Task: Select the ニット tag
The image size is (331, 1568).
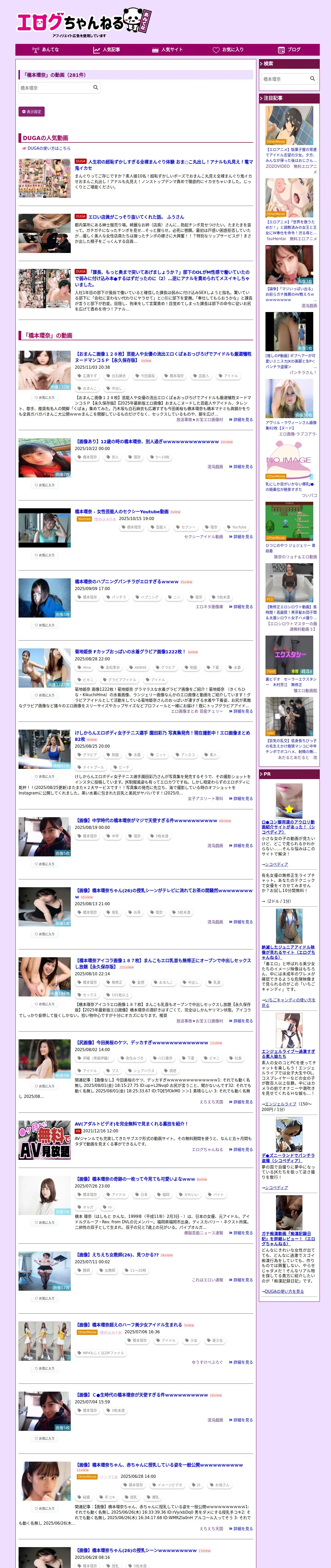Action: click(x=158, y=755)
